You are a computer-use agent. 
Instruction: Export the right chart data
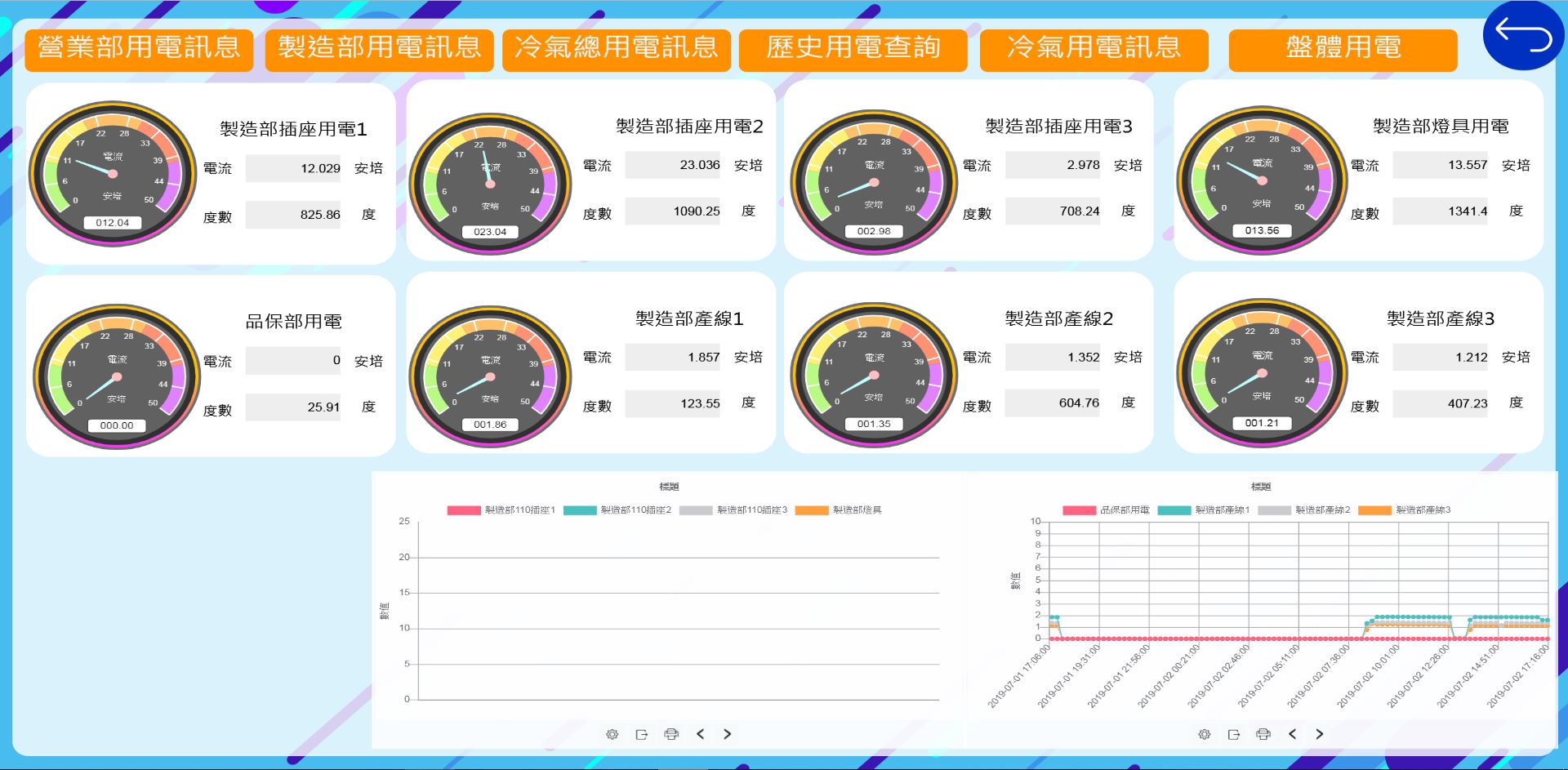pyautogui.click(x=1233, y=734)
